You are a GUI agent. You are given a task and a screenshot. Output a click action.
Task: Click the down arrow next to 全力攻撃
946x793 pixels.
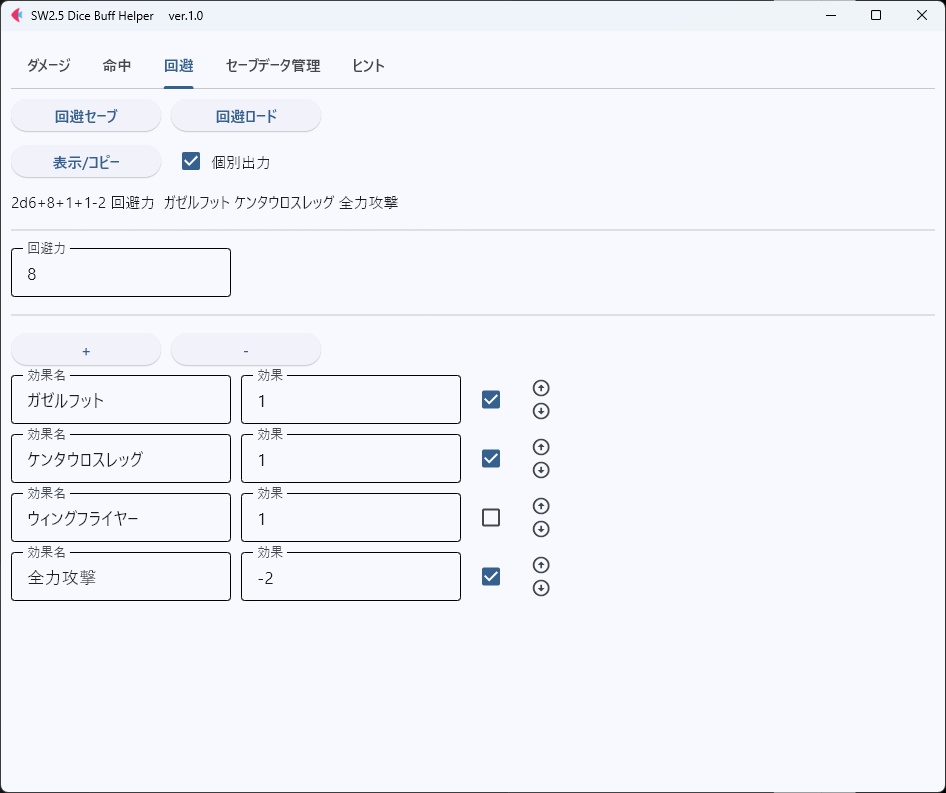tap(541, 588)
